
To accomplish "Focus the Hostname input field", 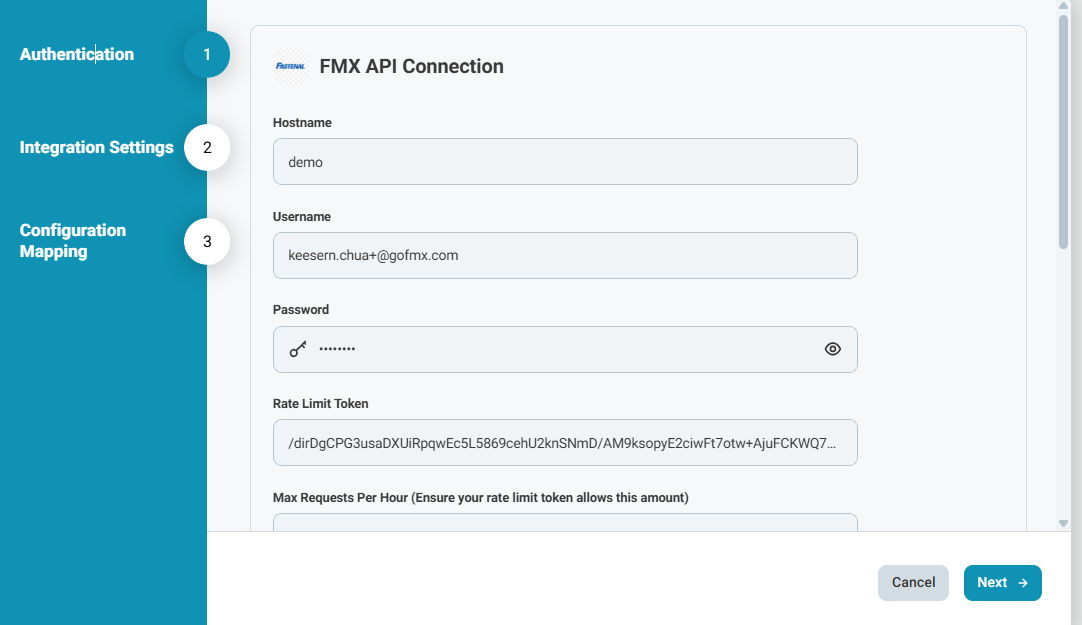I will click(x=565, y=162).
